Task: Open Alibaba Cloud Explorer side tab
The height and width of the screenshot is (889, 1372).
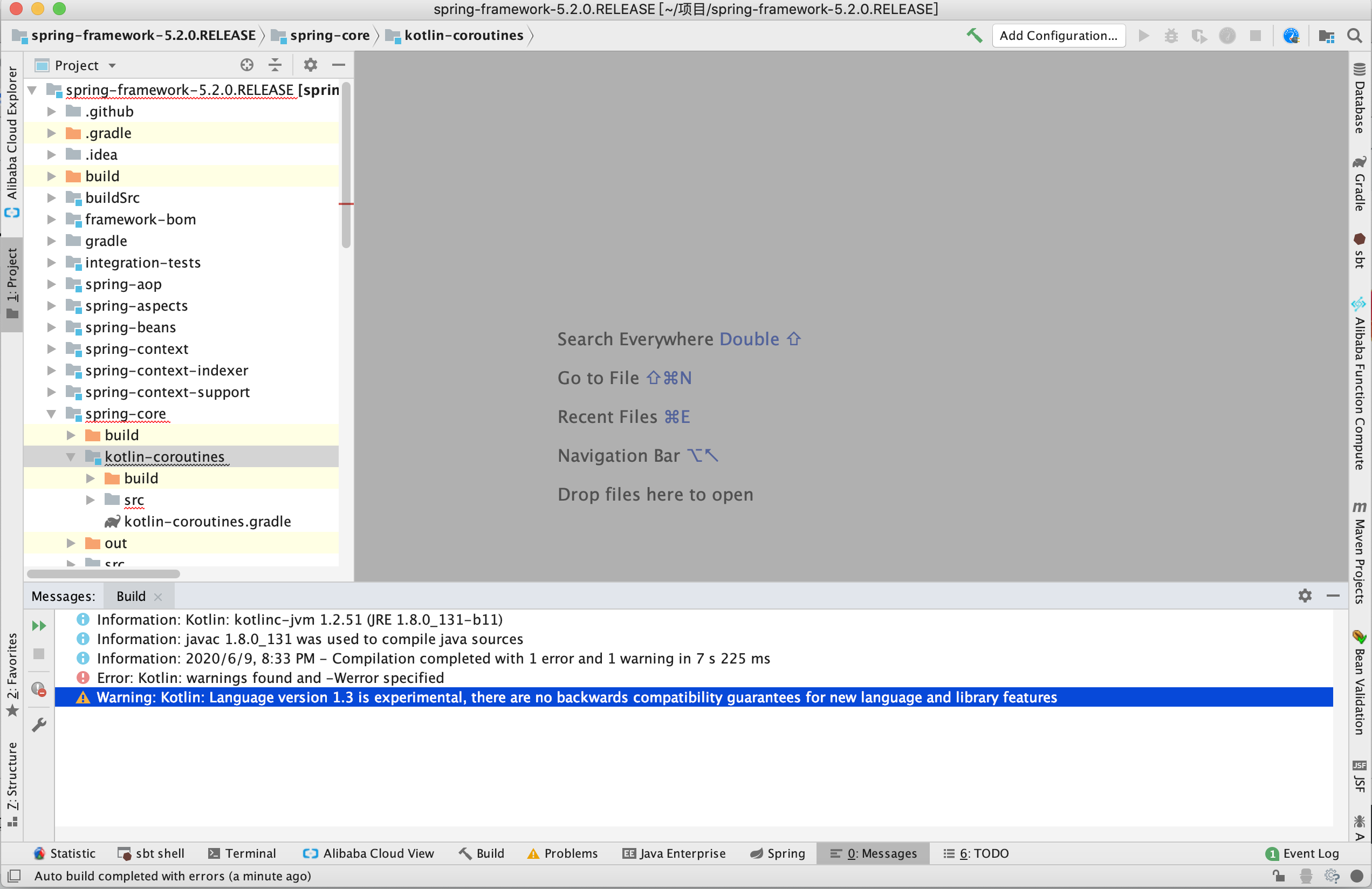Action: tap(12, 141)
